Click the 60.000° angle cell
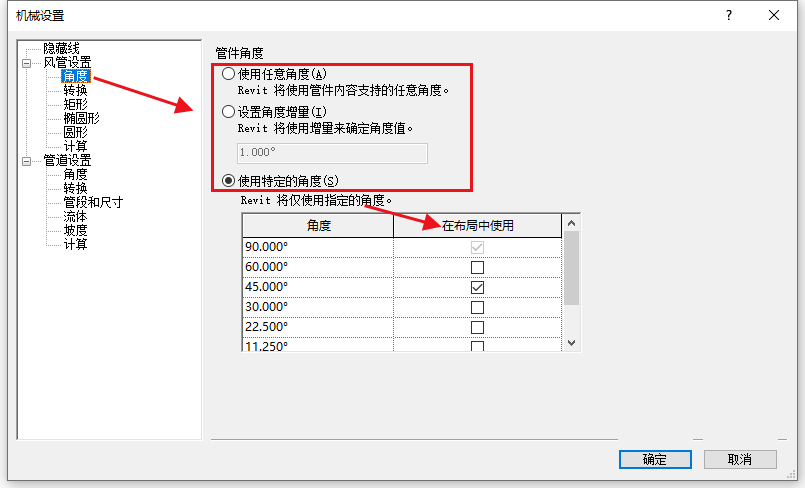This screenshot has width=805, height=488. pos(318,267)
